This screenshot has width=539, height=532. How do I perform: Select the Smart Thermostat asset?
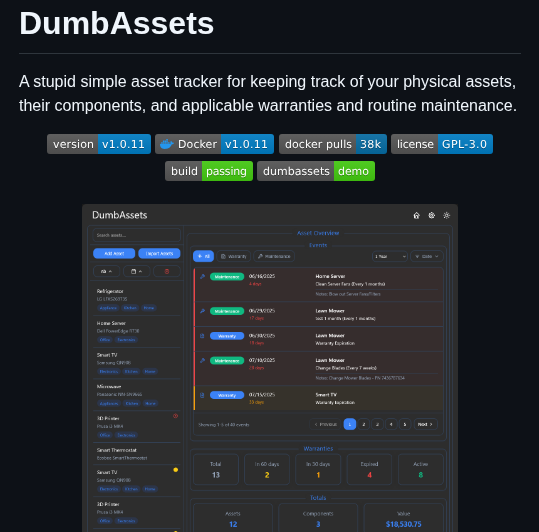(136, 454)
